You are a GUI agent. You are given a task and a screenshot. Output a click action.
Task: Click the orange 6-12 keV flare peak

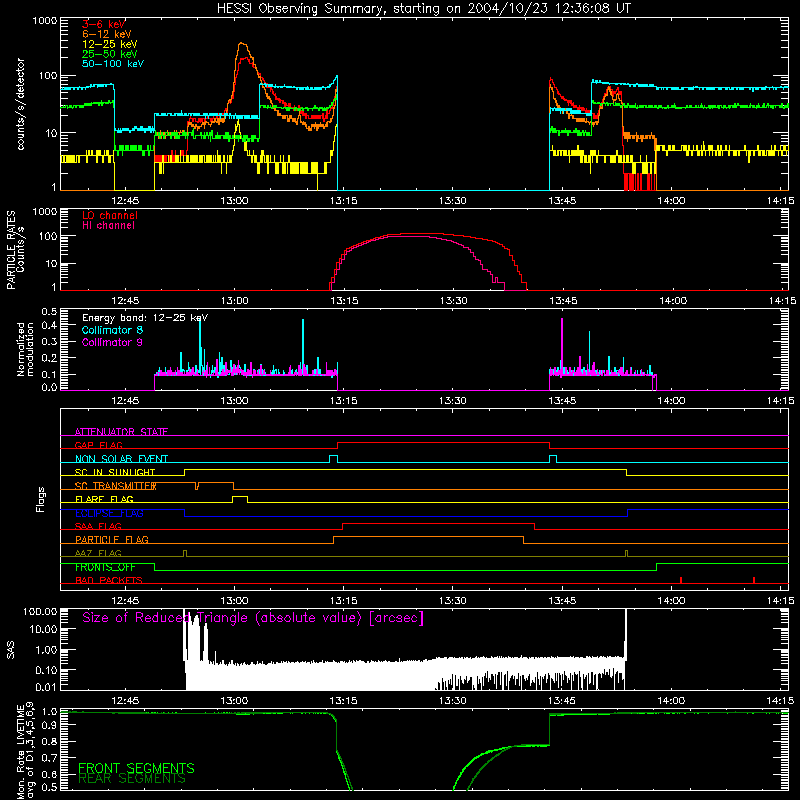[242, 44]
